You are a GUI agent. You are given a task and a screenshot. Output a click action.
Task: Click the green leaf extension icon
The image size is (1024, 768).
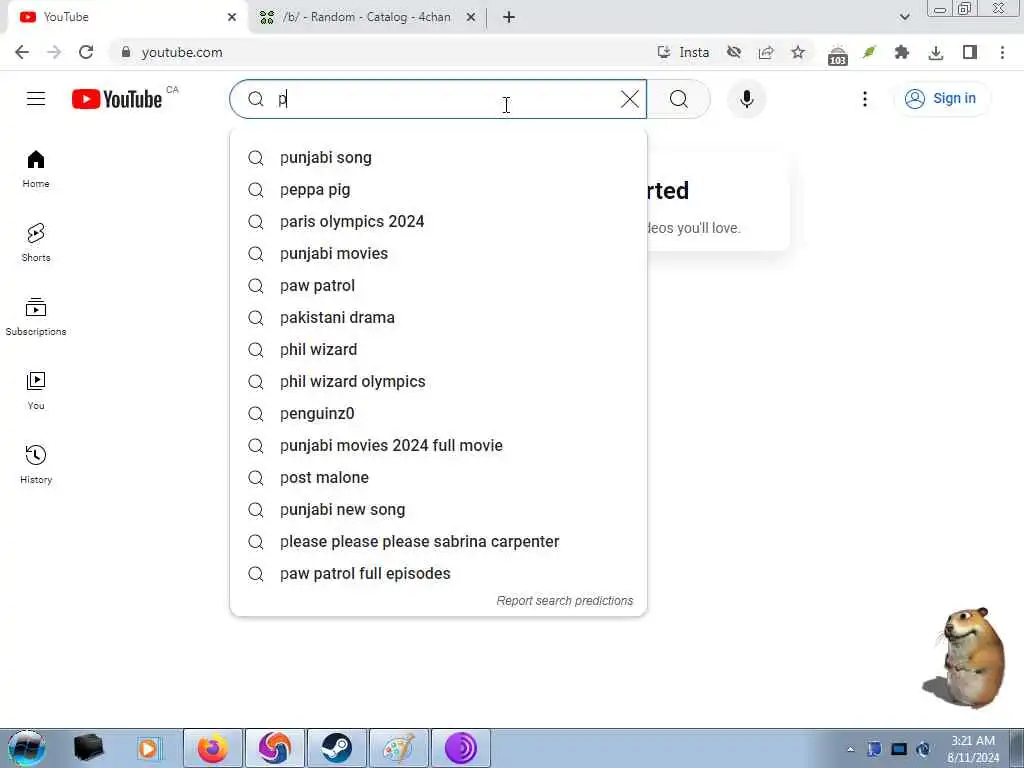coord(869,52)
